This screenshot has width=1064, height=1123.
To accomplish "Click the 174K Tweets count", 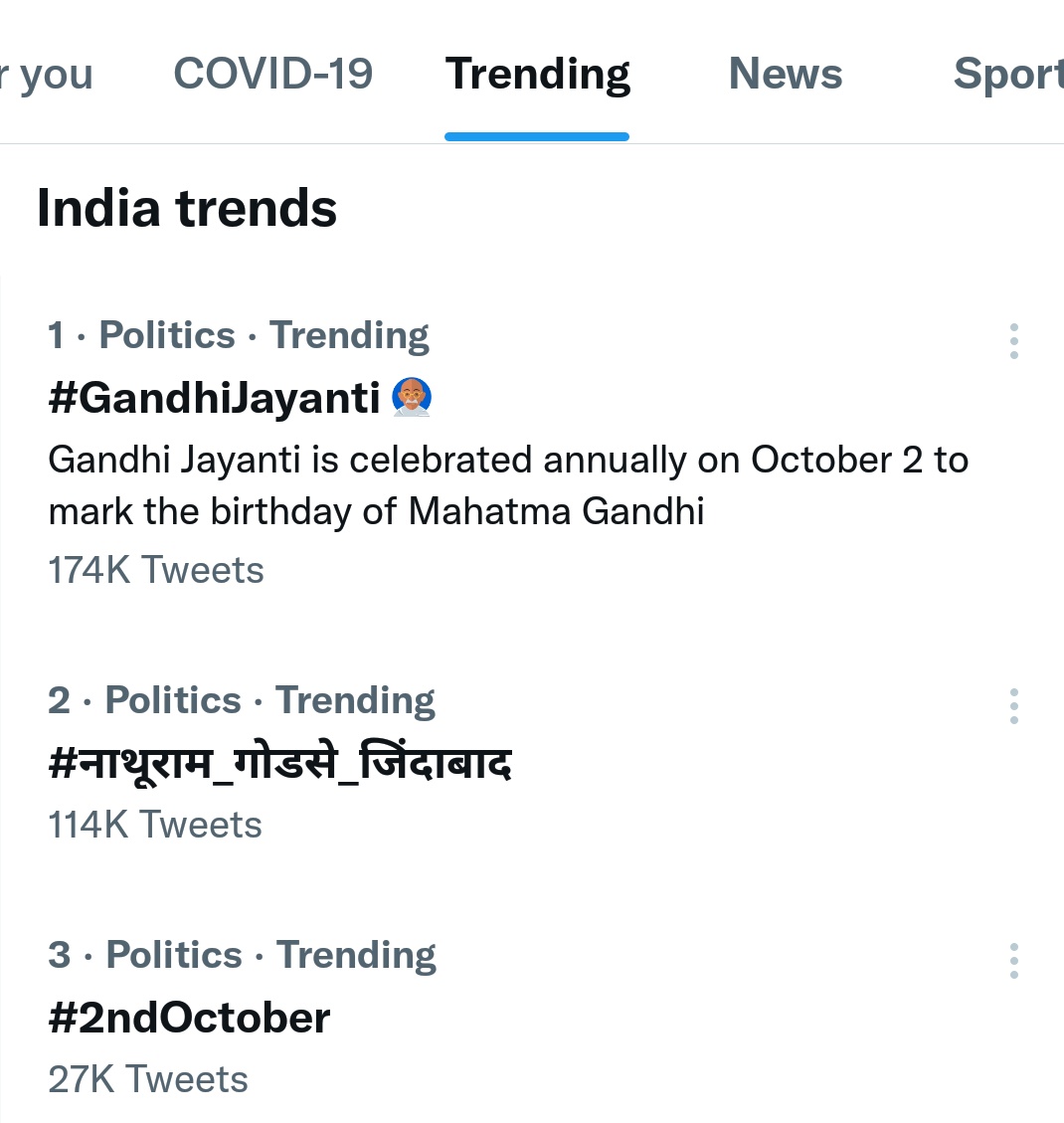I will coord(156,570).
